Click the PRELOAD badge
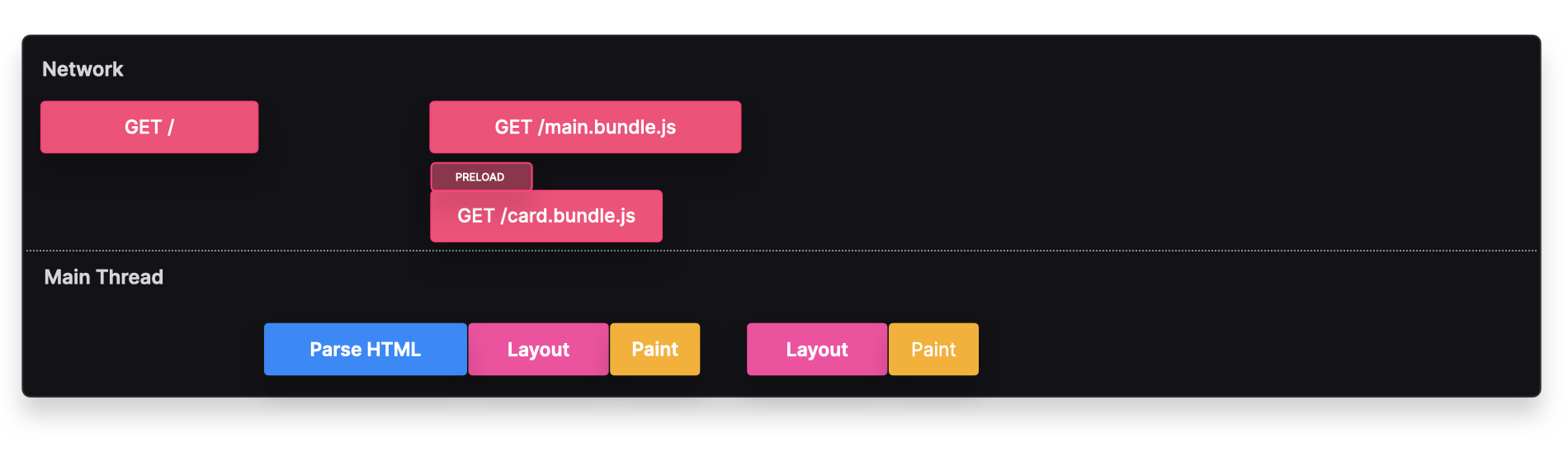 [480, 176]
